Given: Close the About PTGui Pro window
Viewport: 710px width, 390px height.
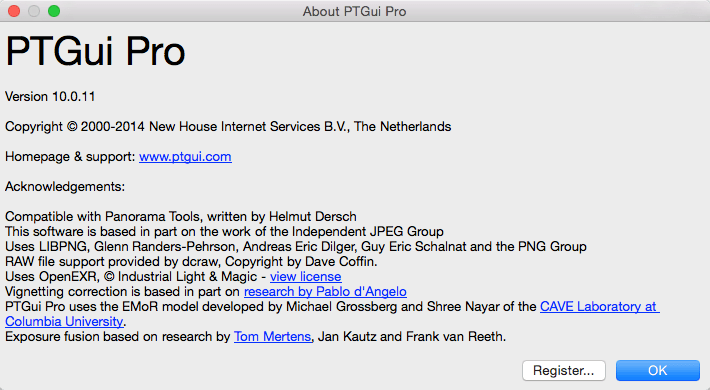Looking at the screenshot, I should click(x=14, y=11).
